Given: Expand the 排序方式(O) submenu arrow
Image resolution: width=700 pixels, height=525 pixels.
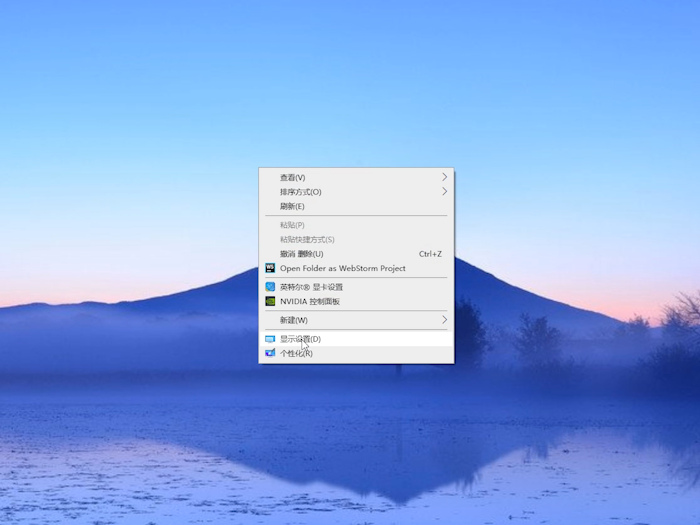Looking at the screenshot, I should [x=445, y=191].
